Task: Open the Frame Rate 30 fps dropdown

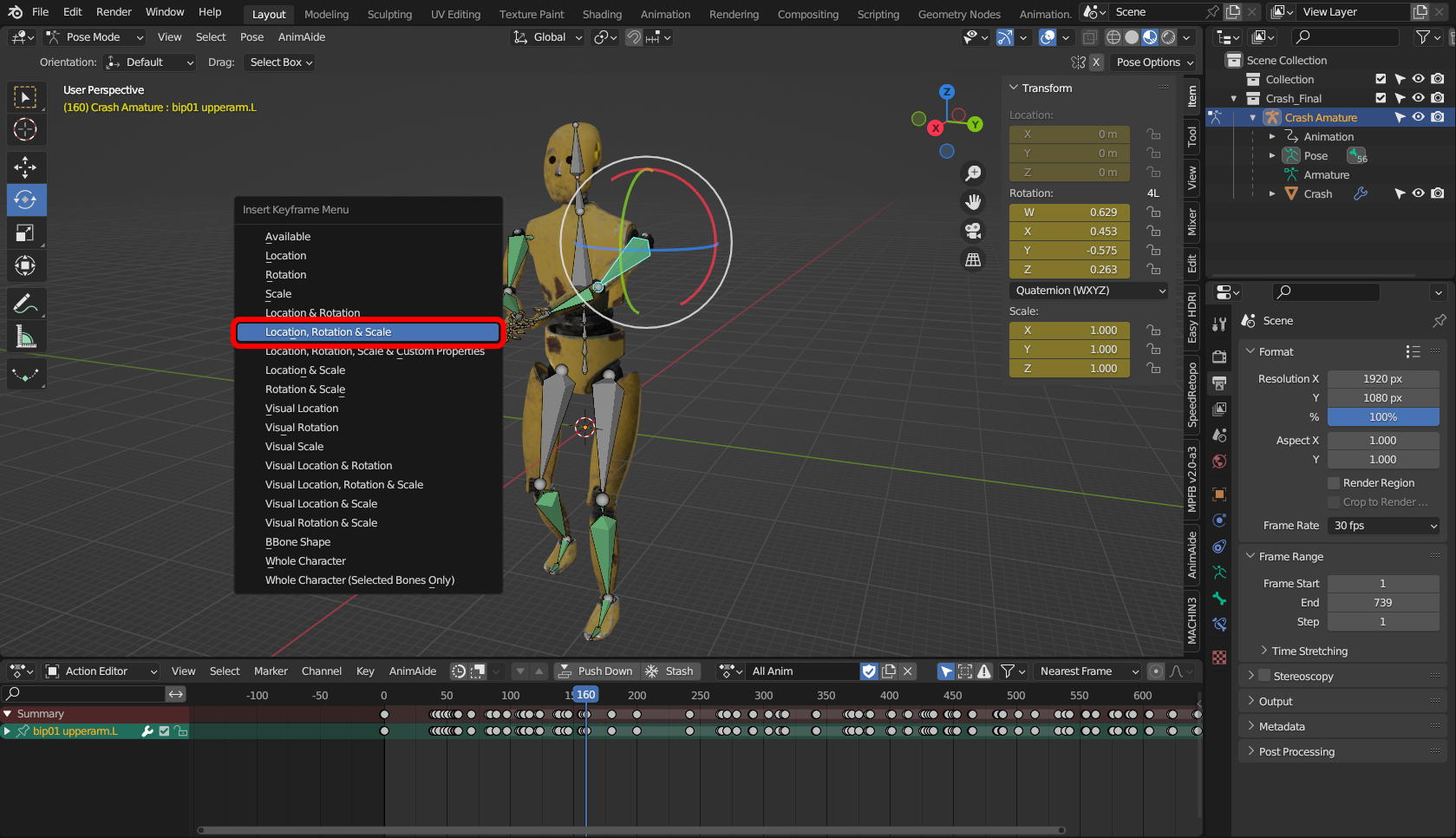Action: [1383, 526]
